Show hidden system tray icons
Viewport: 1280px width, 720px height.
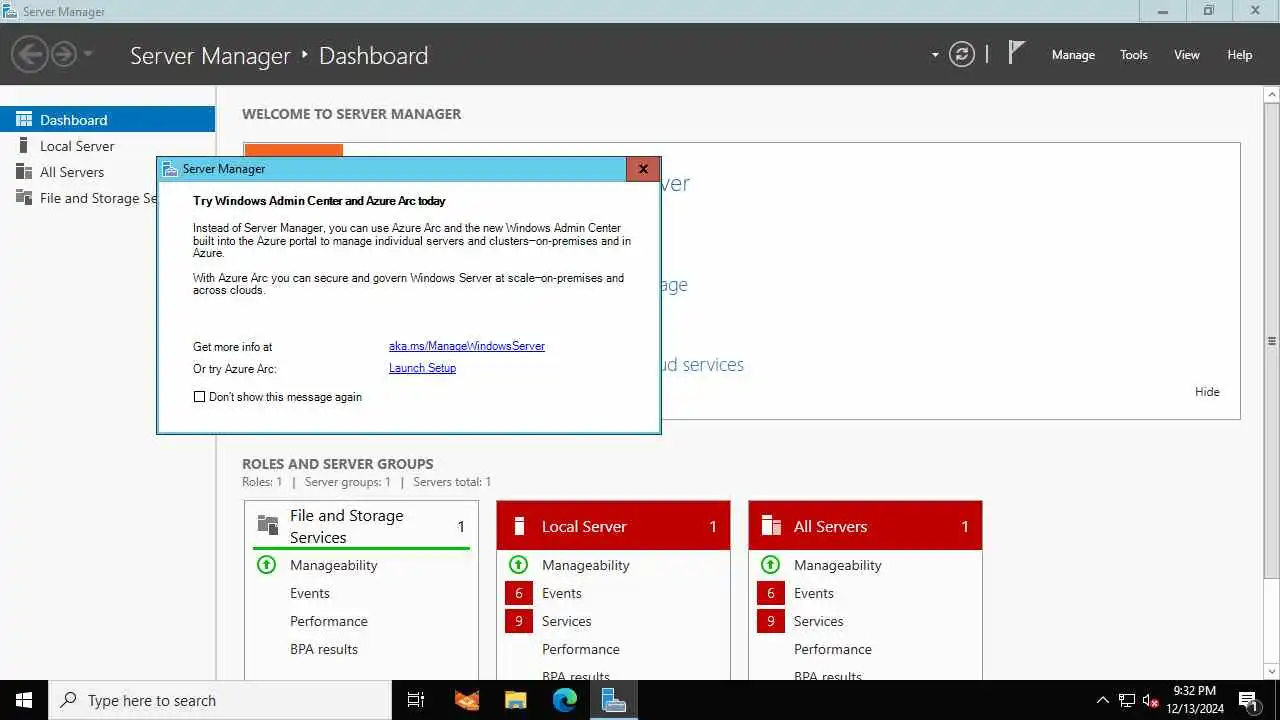coord(1103,700)
